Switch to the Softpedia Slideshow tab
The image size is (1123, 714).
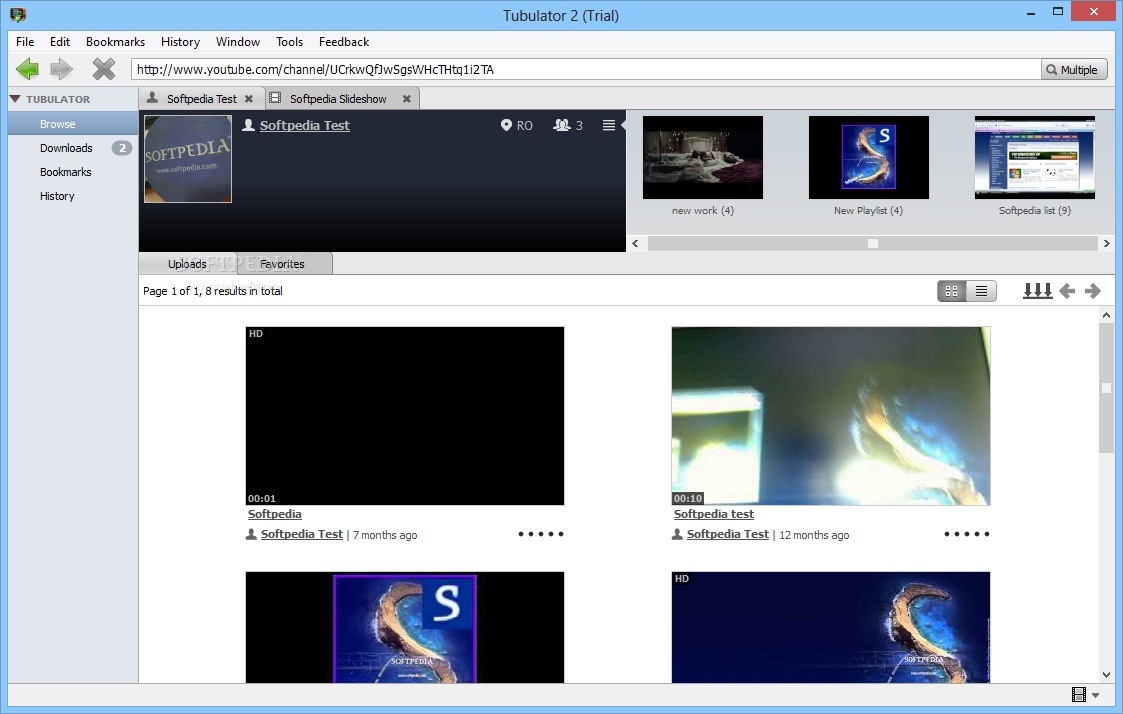tap(338, 99)
